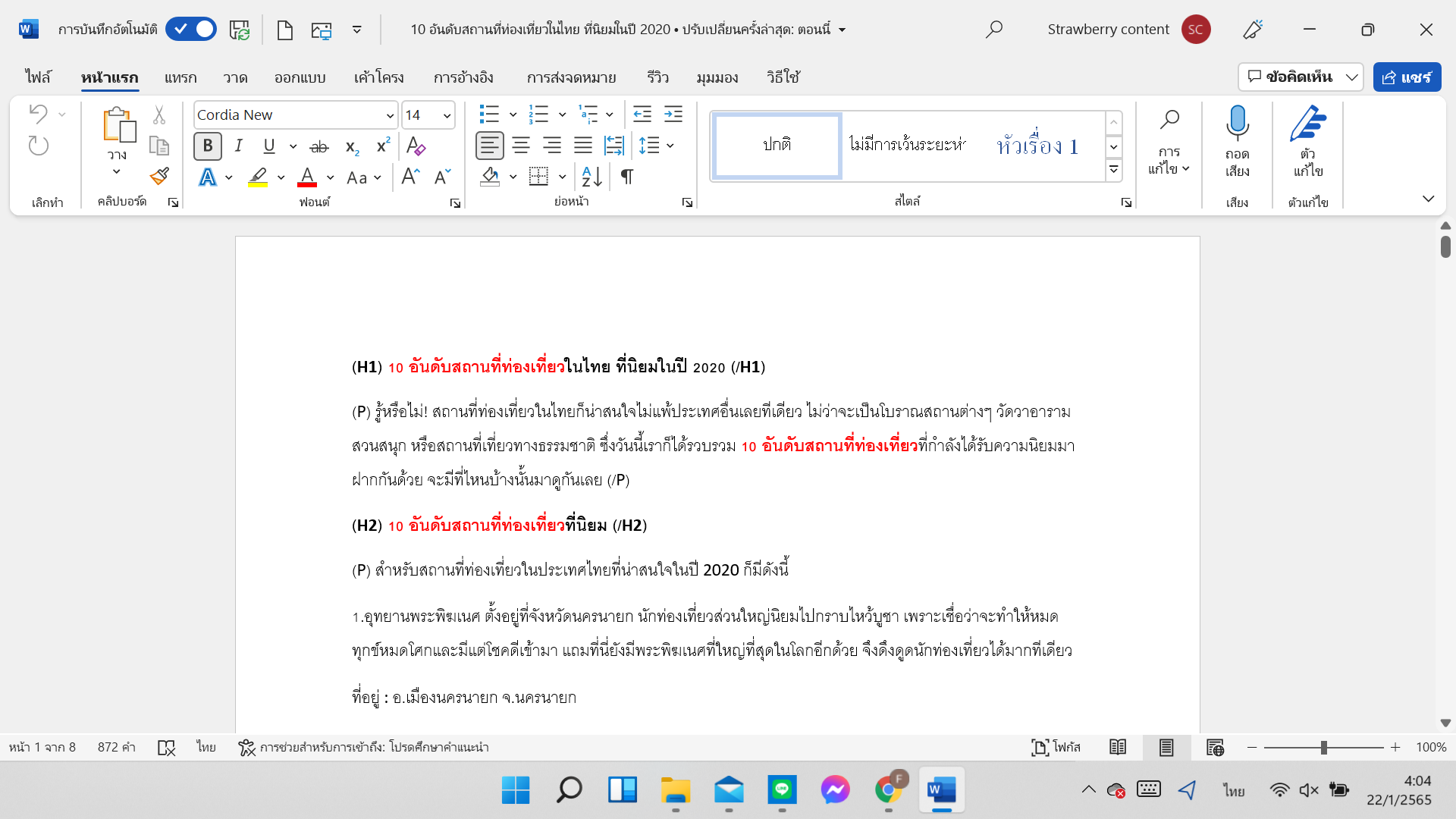Expand the styles gallery more arrow
This screenshot has width=1456, height=819.
click(1114, 170)
